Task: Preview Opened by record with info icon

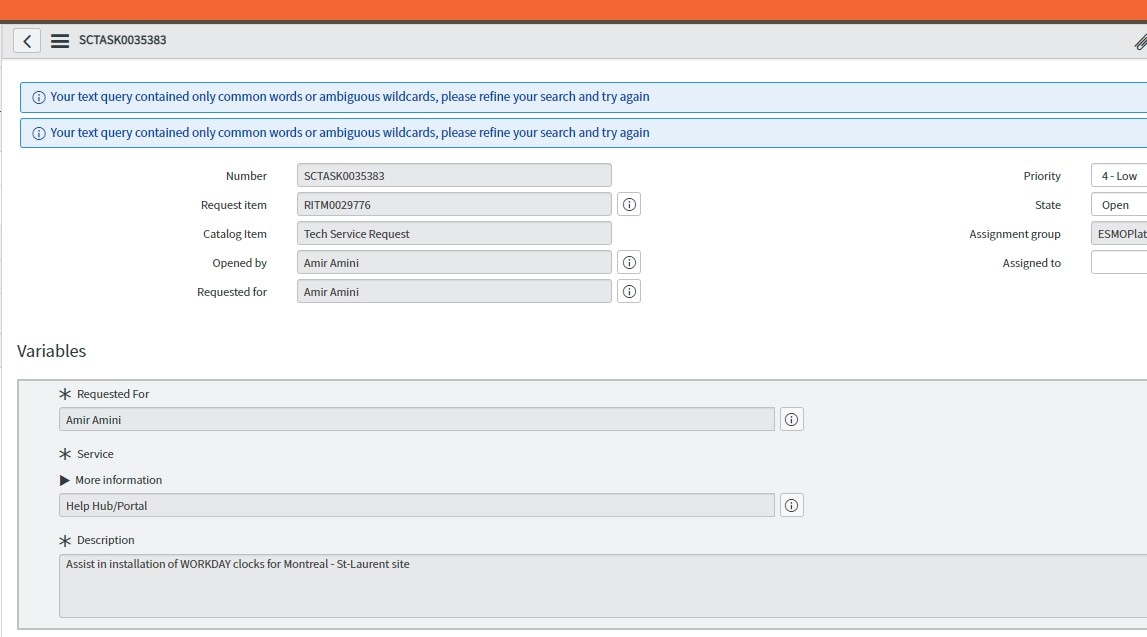Action: [x=629, y=262]
